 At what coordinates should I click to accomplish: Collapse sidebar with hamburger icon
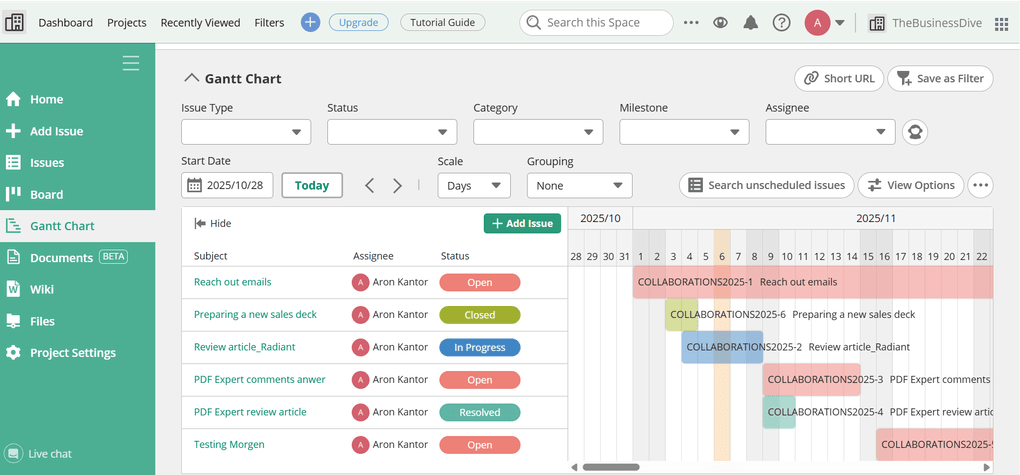coord(131,63)
